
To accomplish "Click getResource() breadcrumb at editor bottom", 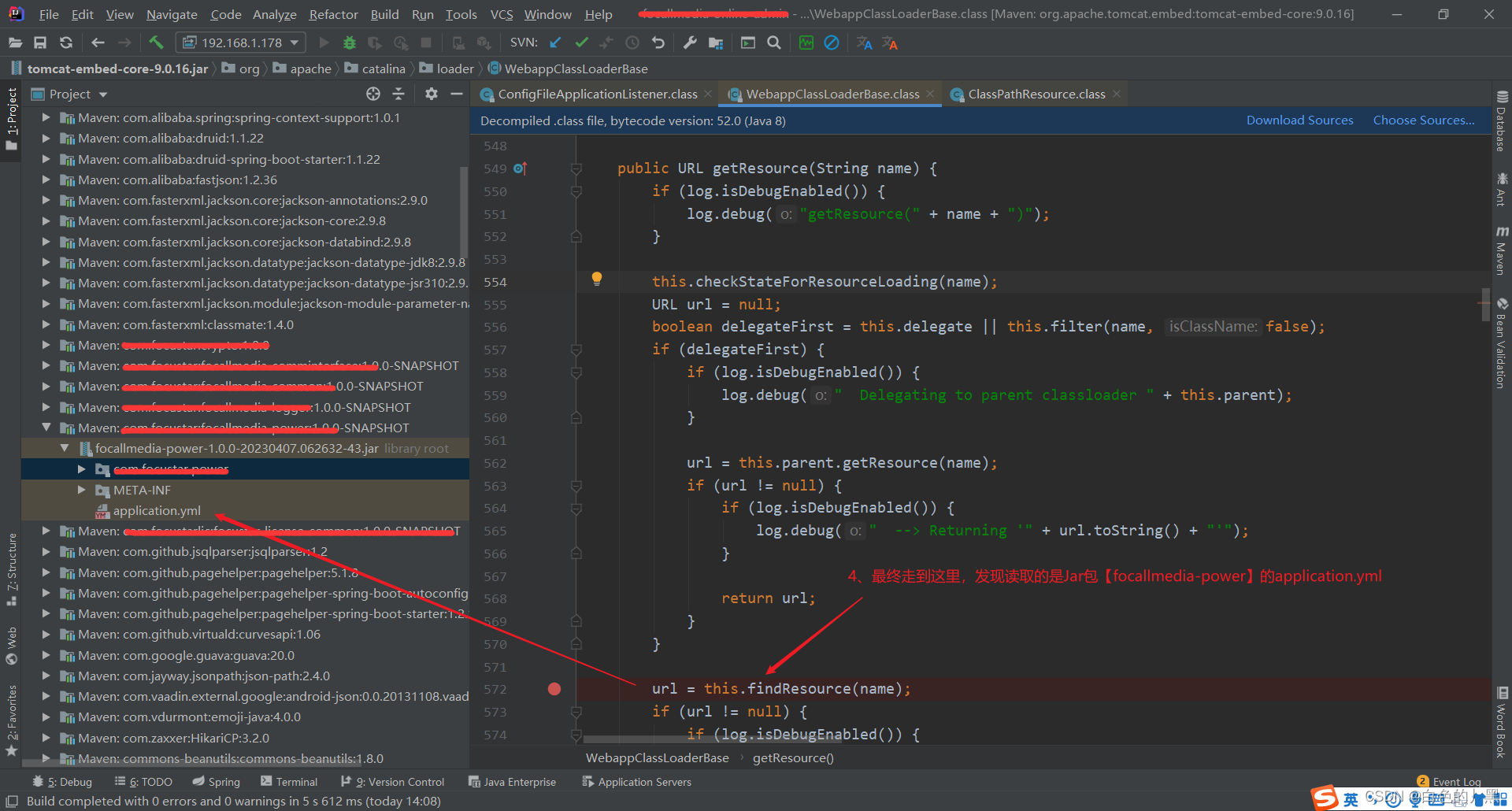I will point(793,758).
